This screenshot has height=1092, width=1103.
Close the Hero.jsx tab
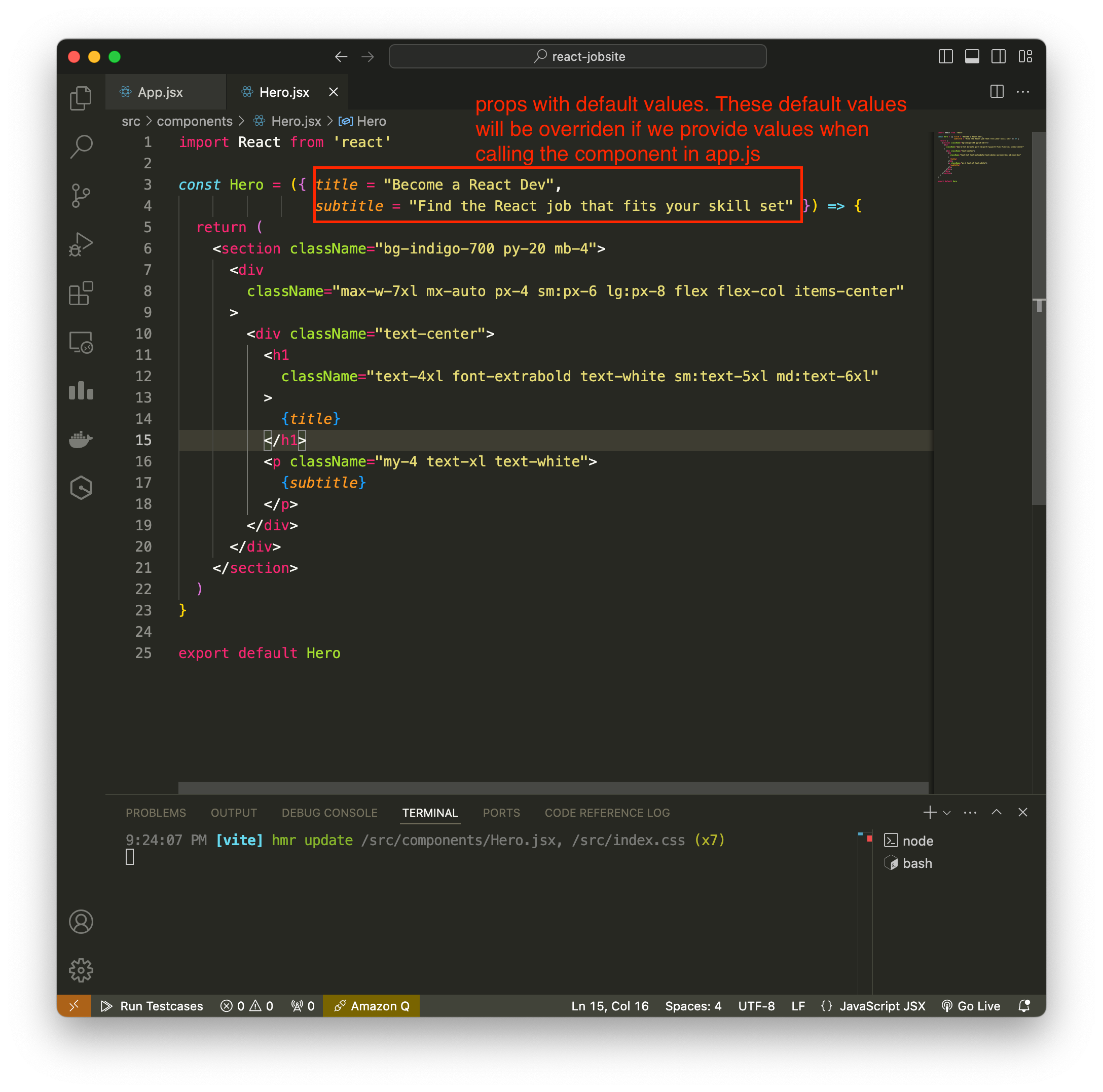point(334,92)
